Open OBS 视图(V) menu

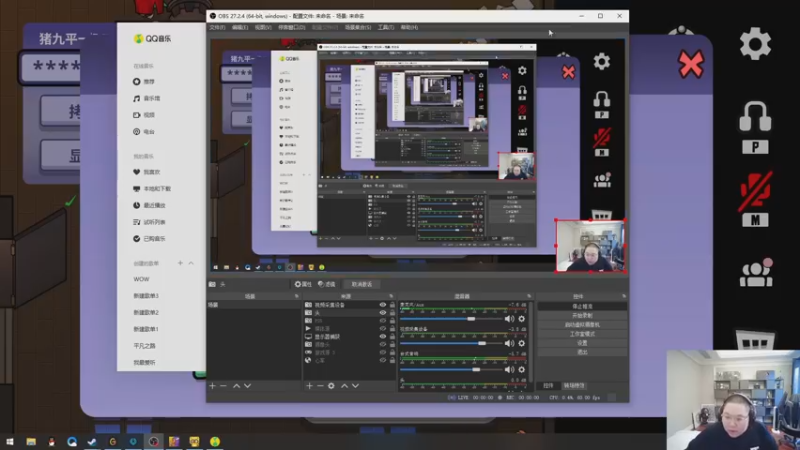(x=263, y=28)
